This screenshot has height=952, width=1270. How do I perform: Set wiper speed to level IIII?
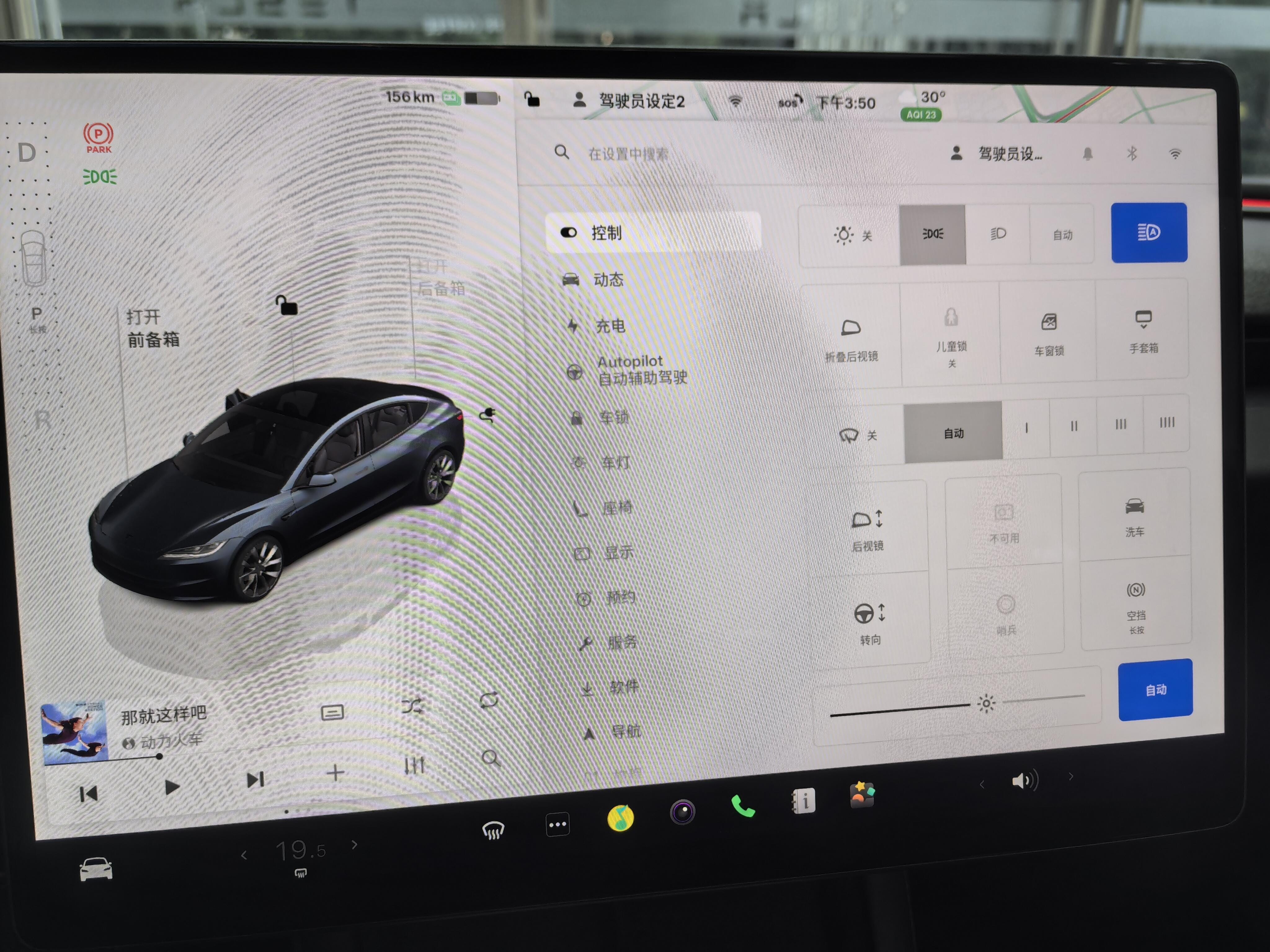coord(1167,422)
